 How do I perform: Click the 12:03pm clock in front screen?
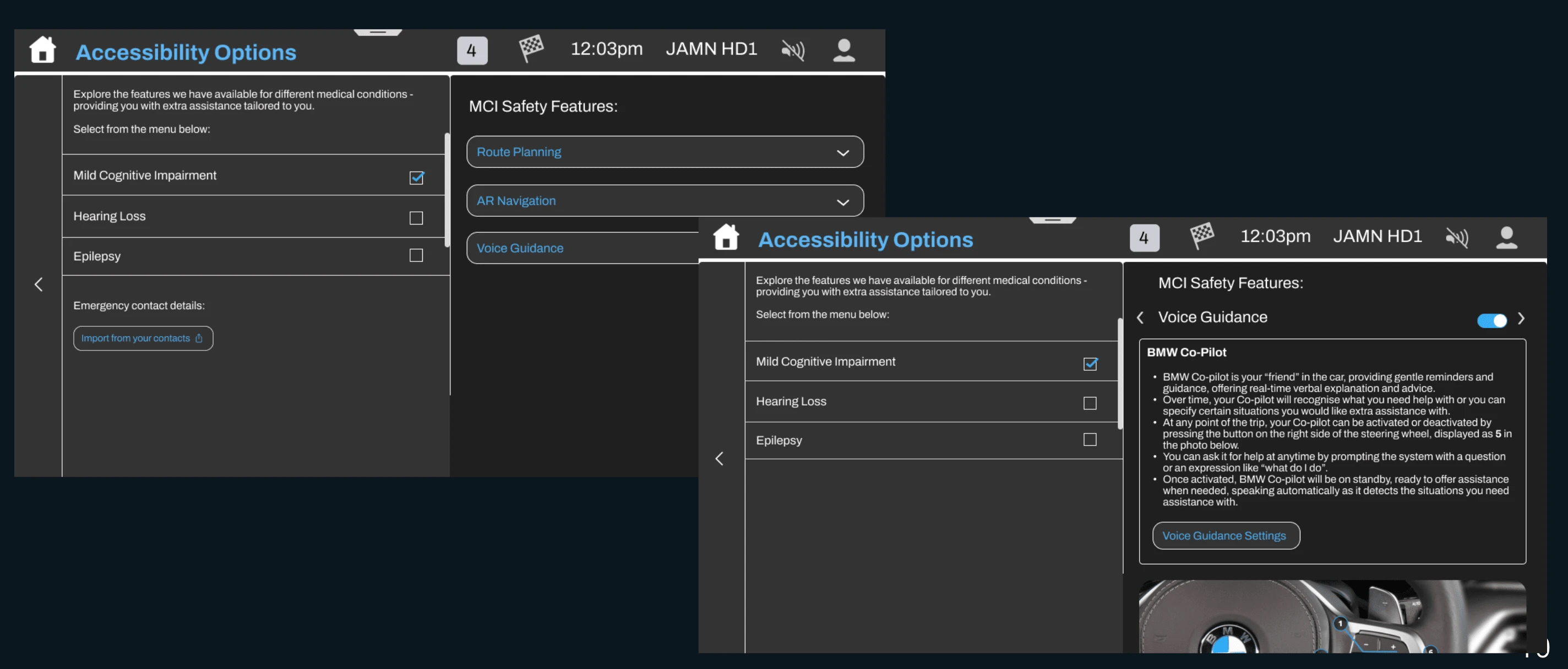tap(1275, 236)
